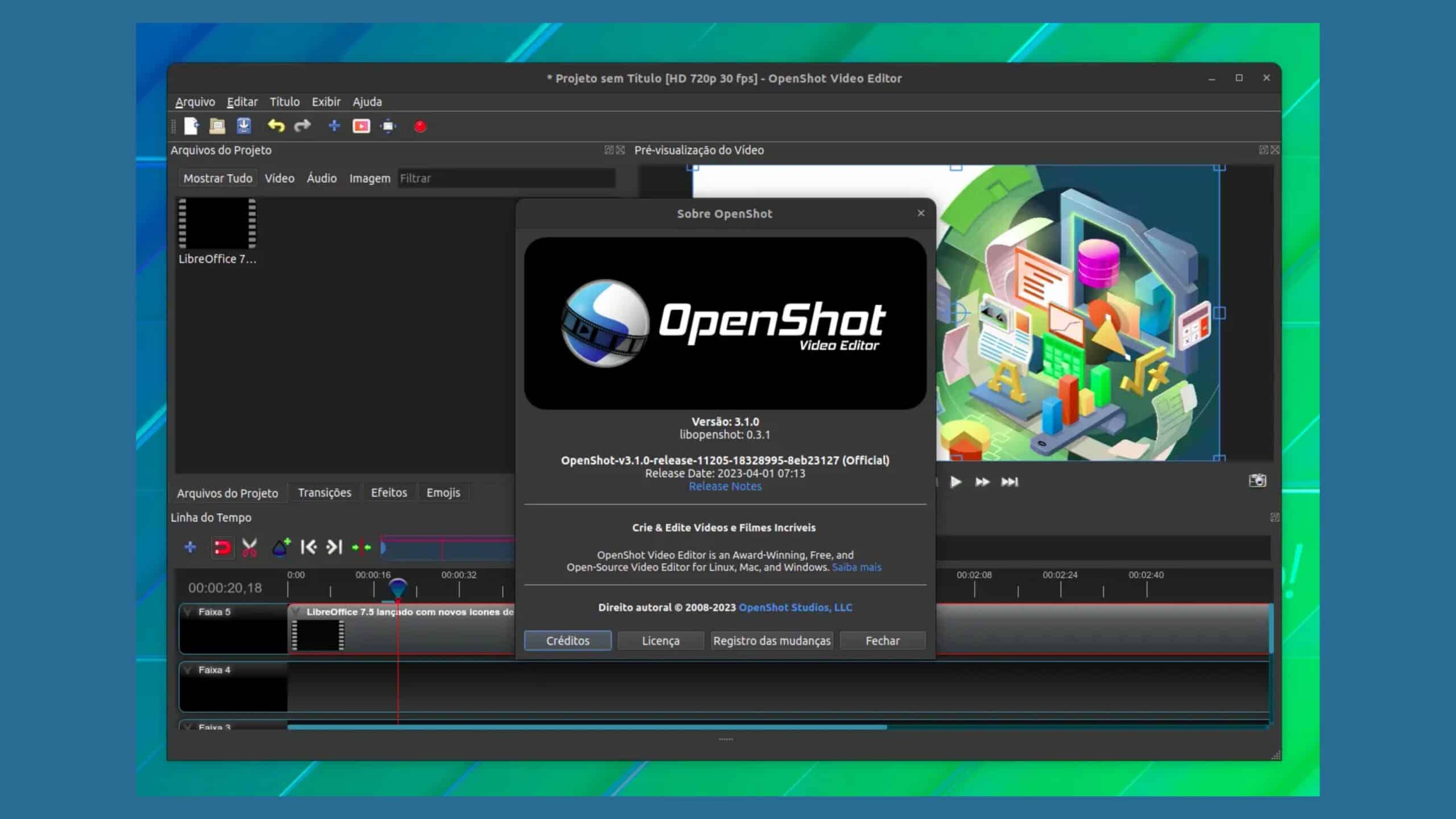Screen dimensions: 1456x819
Task: Jump to Next Marker icon
Action: pos(334,547)
